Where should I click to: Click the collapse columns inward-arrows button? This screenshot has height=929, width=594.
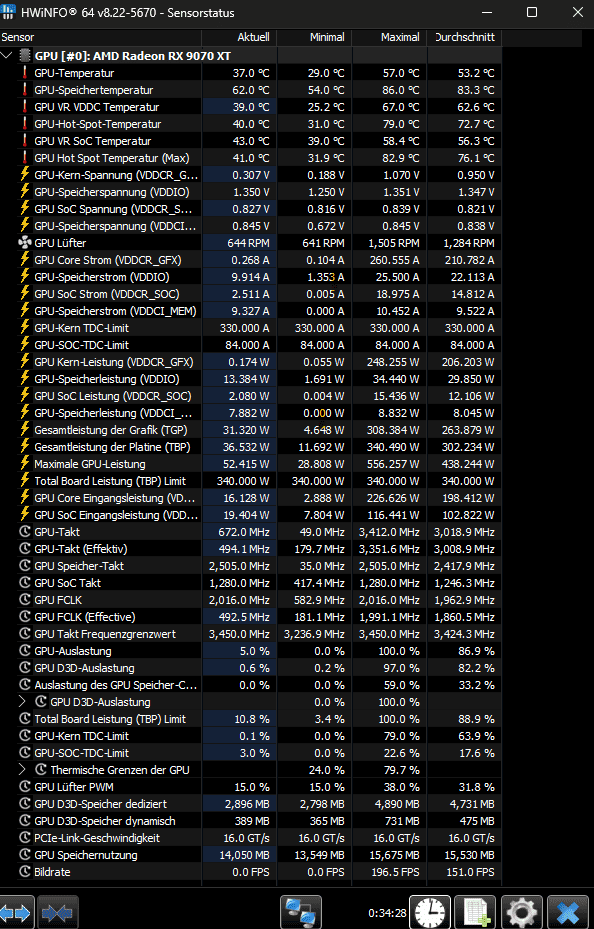pos(57,912)
